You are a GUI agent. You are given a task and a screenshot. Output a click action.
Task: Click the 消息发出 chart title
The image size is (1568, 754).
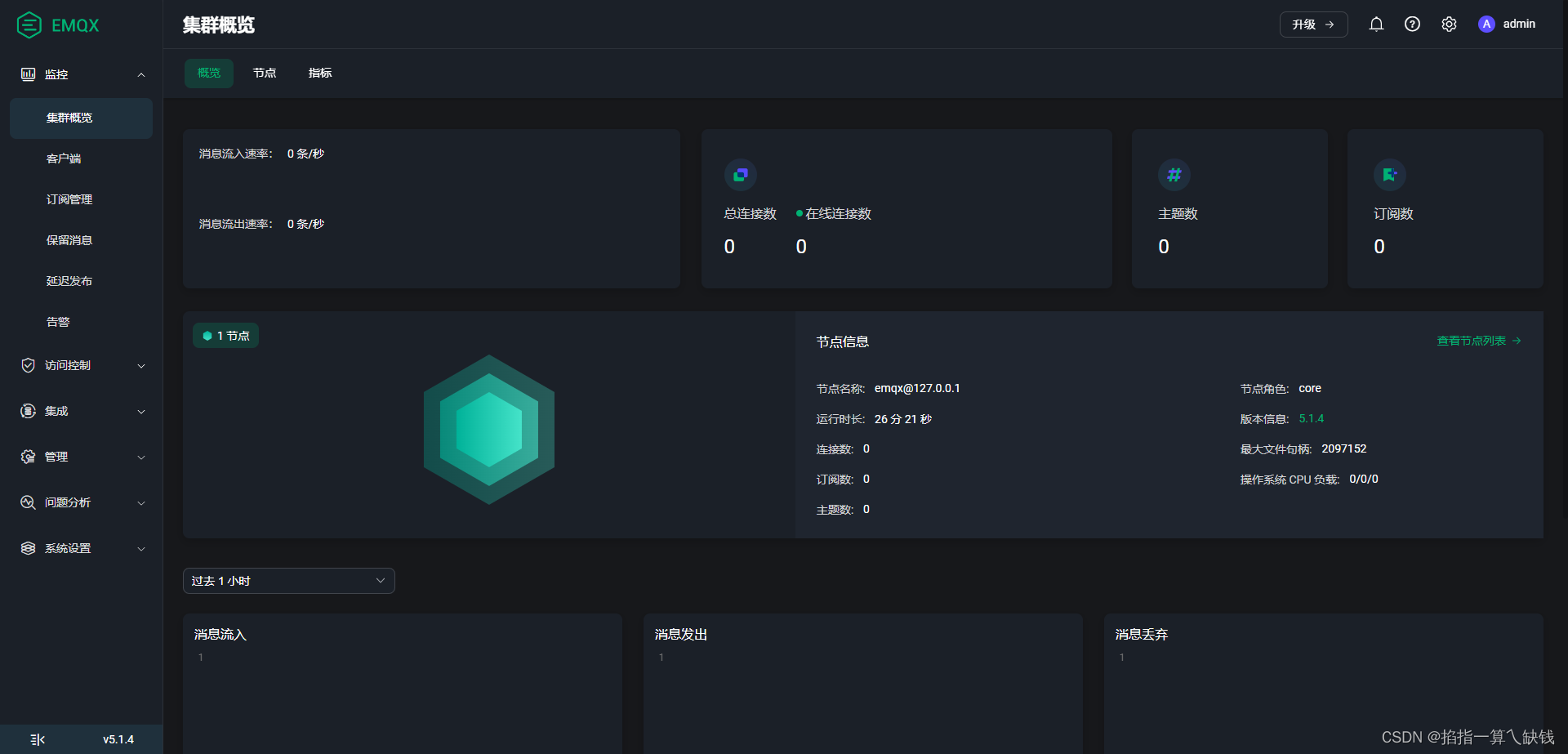(681, 634)
